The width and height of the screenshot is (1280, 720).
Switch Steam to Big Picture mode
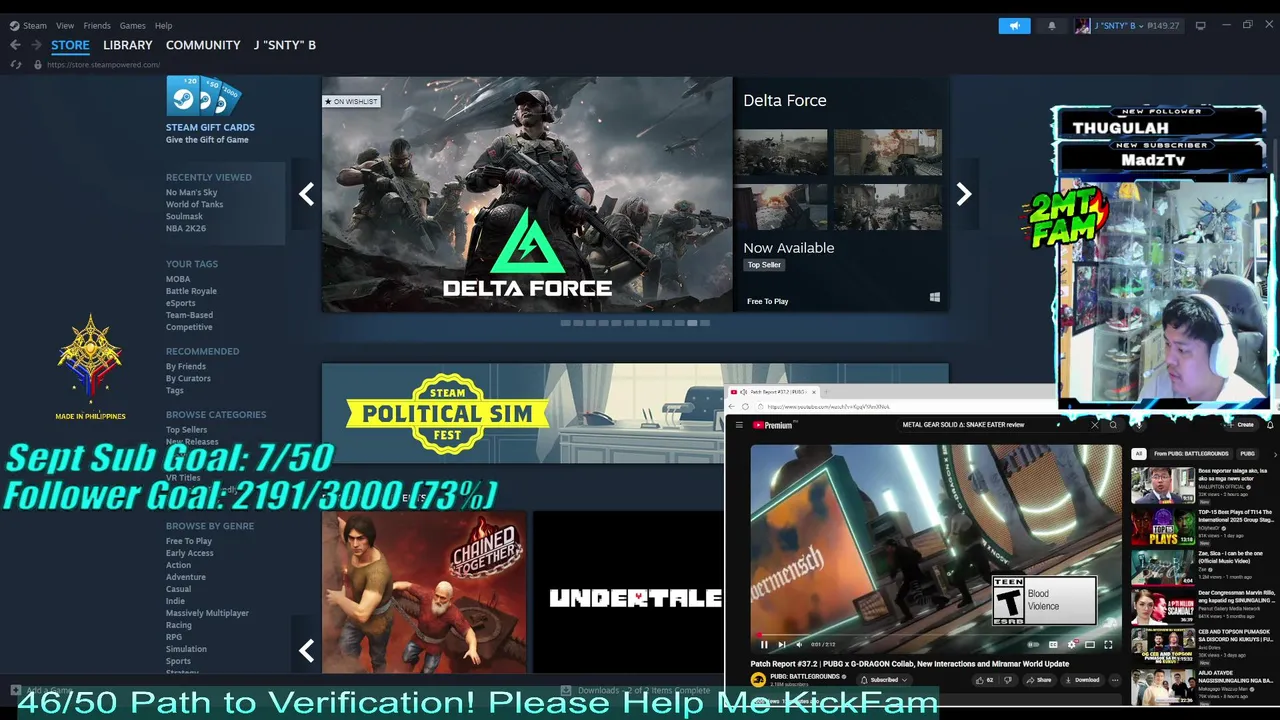click(1201, 25)
